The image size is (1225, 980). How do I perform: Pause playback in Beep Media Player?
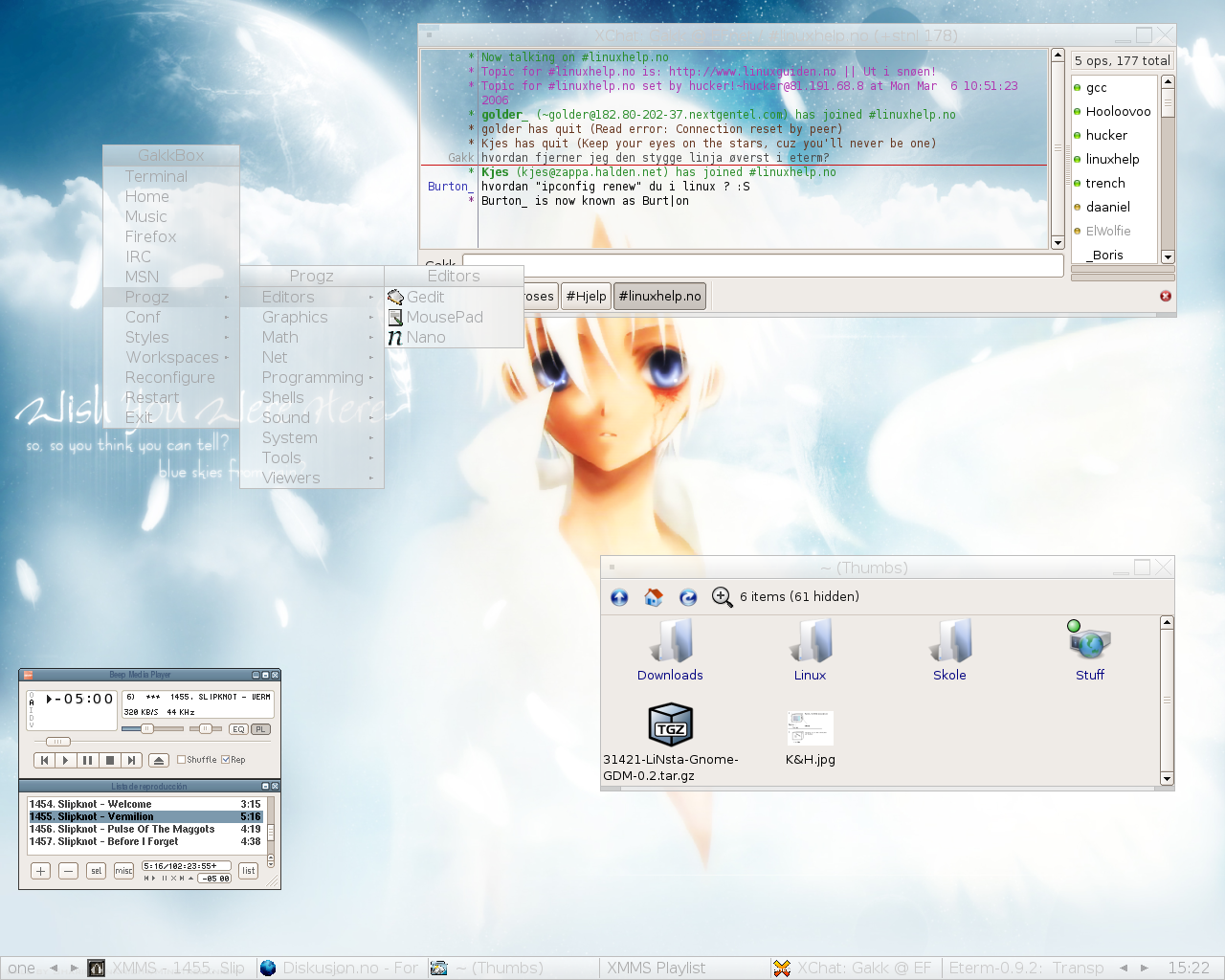88,760
